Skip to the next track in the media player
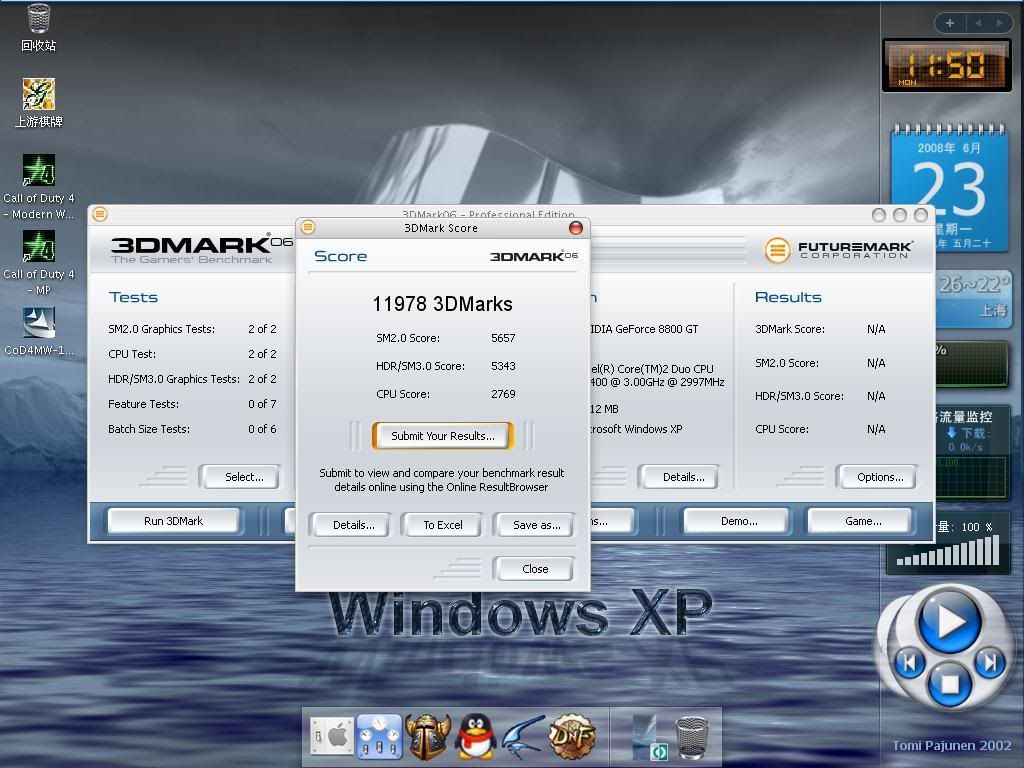This screenshot has width=1024, height=768. 989,664
